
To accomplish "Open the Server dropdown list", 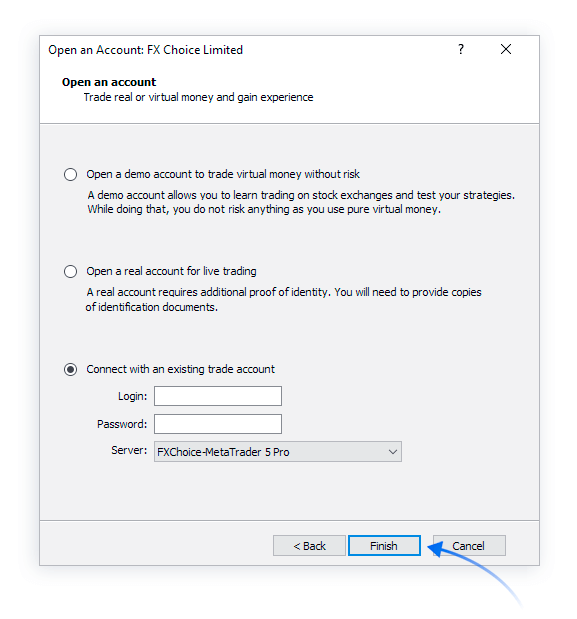I will click(278, 452).
